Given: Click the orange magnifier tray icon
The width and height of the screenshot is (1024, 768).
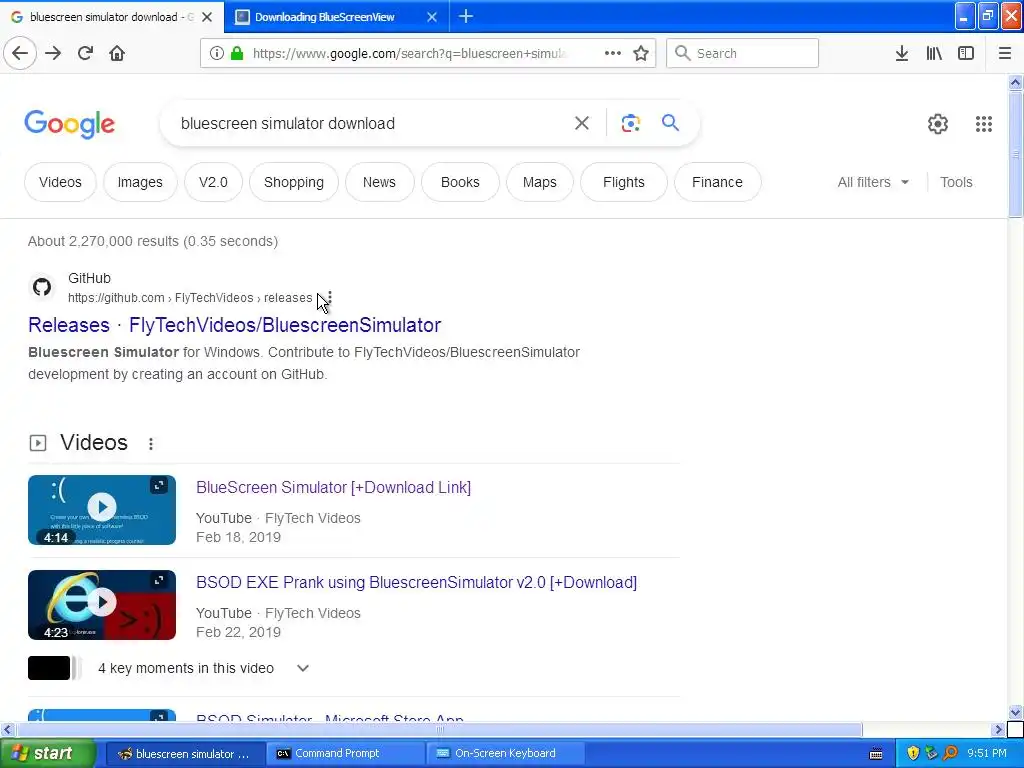Looking at the screenshot, I should (951, 753).
